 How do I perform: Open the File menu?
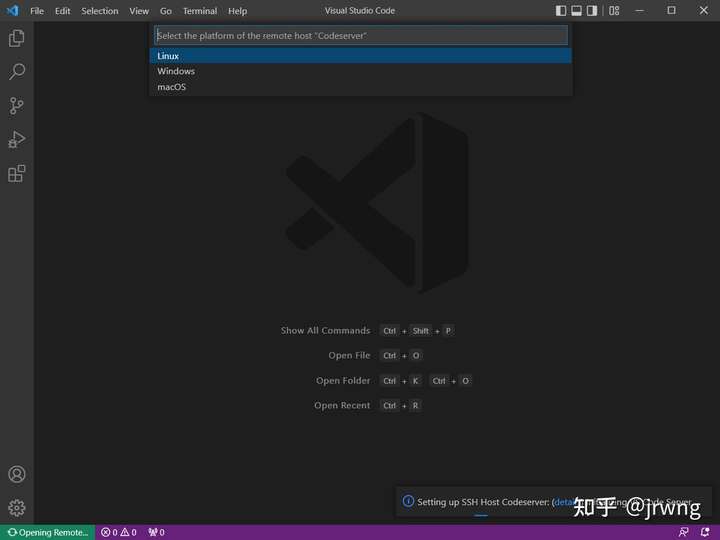(37, 11)
